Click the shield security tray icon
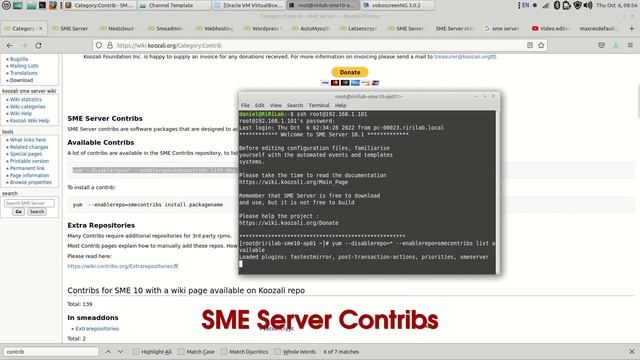Viewport: 640px width, 360px height. coord(577,5)
